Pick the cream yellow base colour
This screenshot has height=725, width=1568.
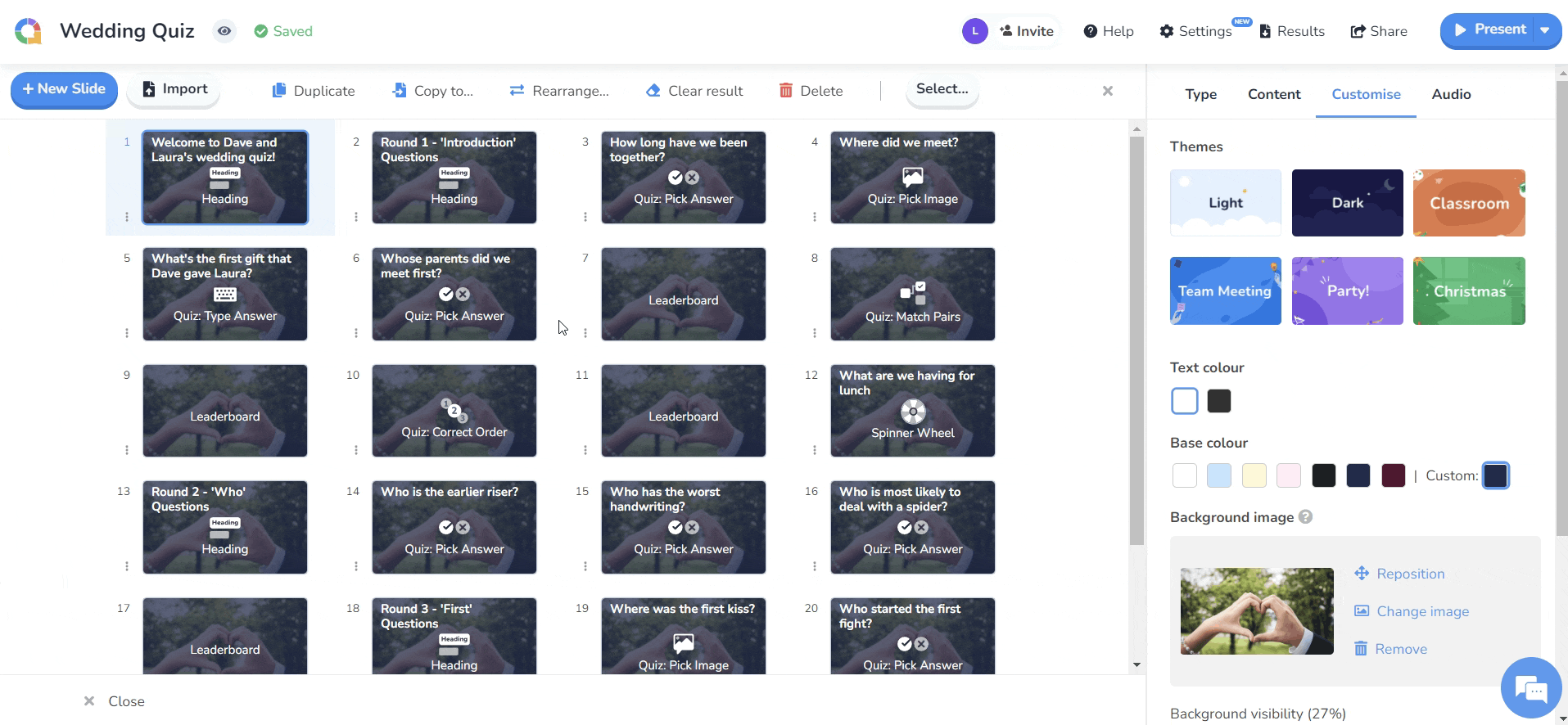[x=1254, y=475]
